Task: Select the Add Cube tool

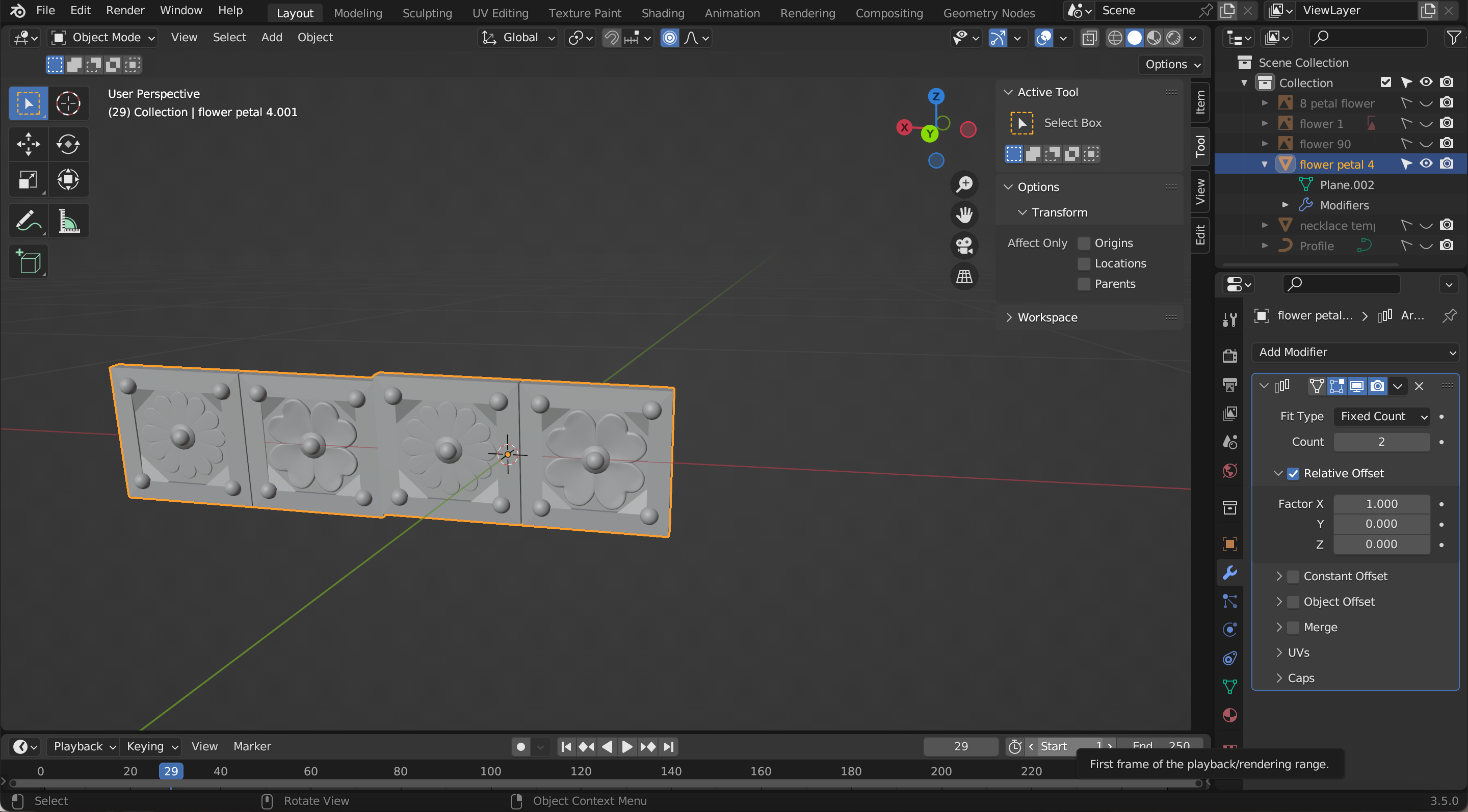Action: pos(28,262)
